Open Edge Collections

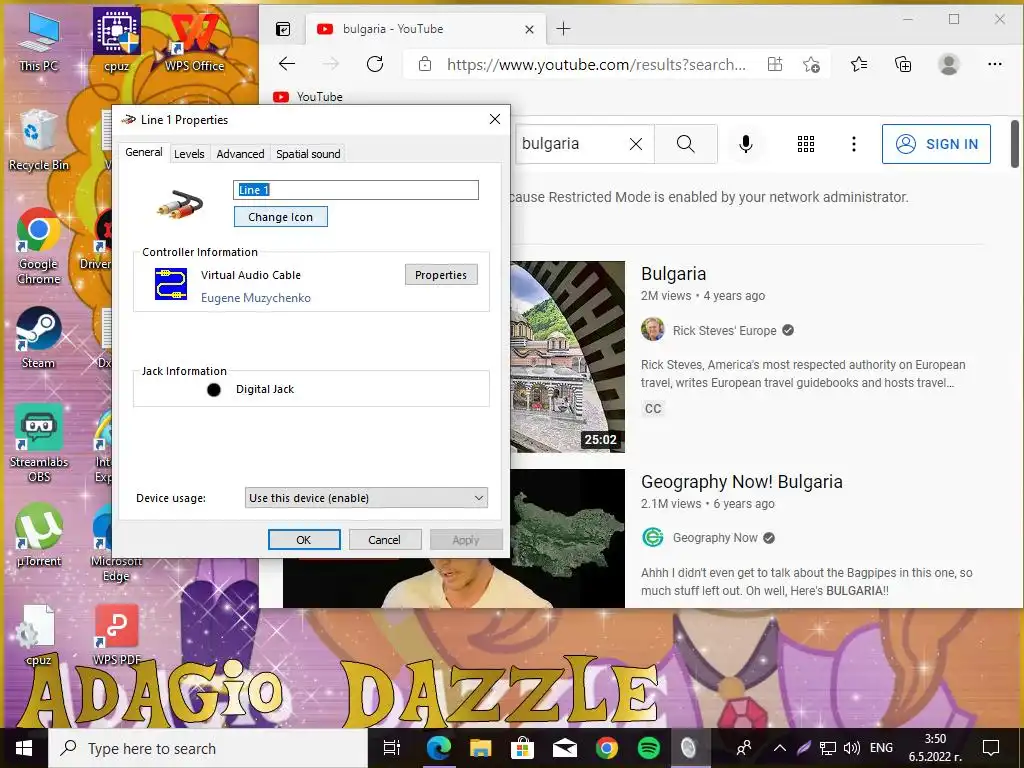903,64
